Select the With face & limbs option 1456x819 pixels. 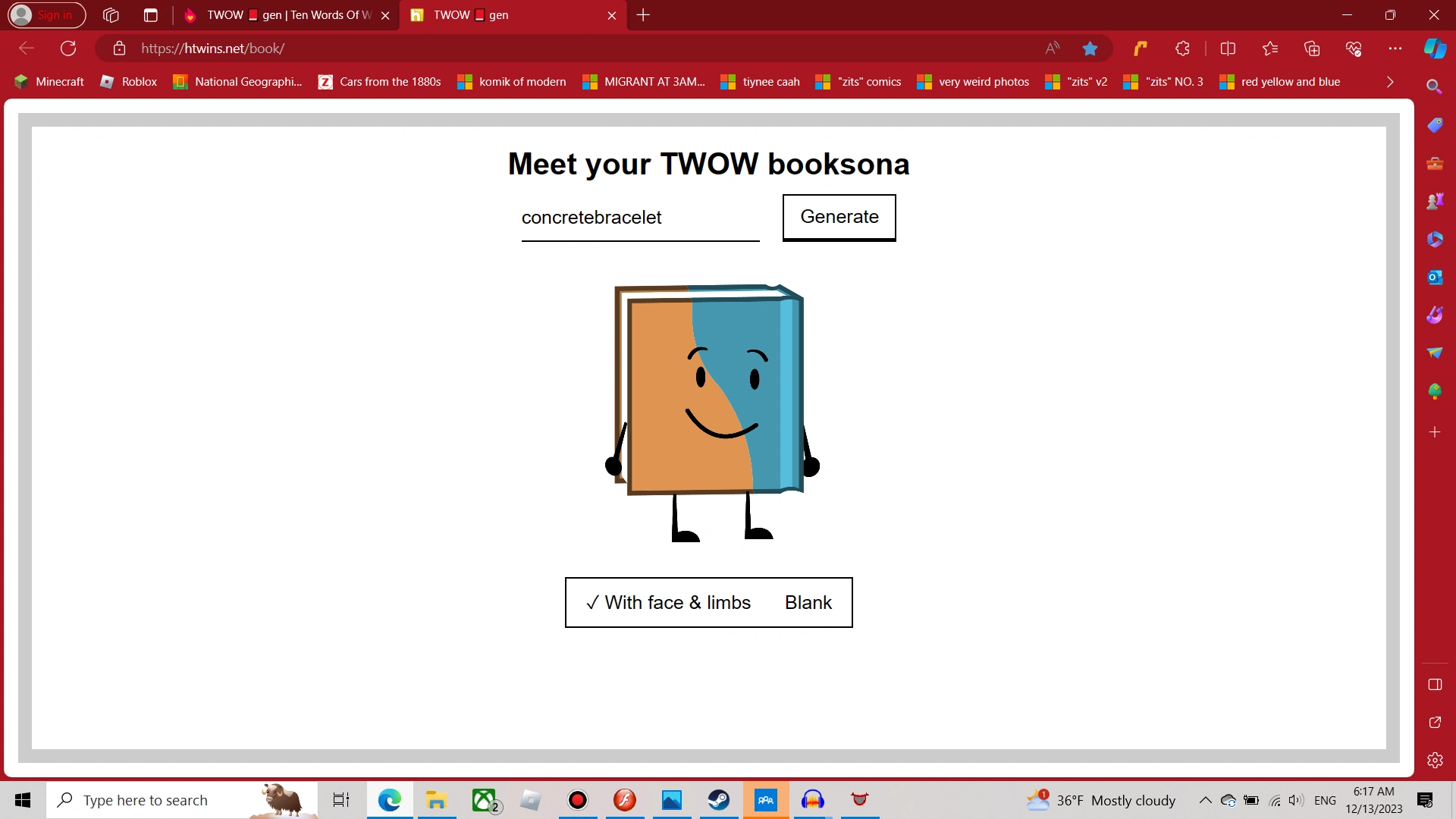pos(677,602)
